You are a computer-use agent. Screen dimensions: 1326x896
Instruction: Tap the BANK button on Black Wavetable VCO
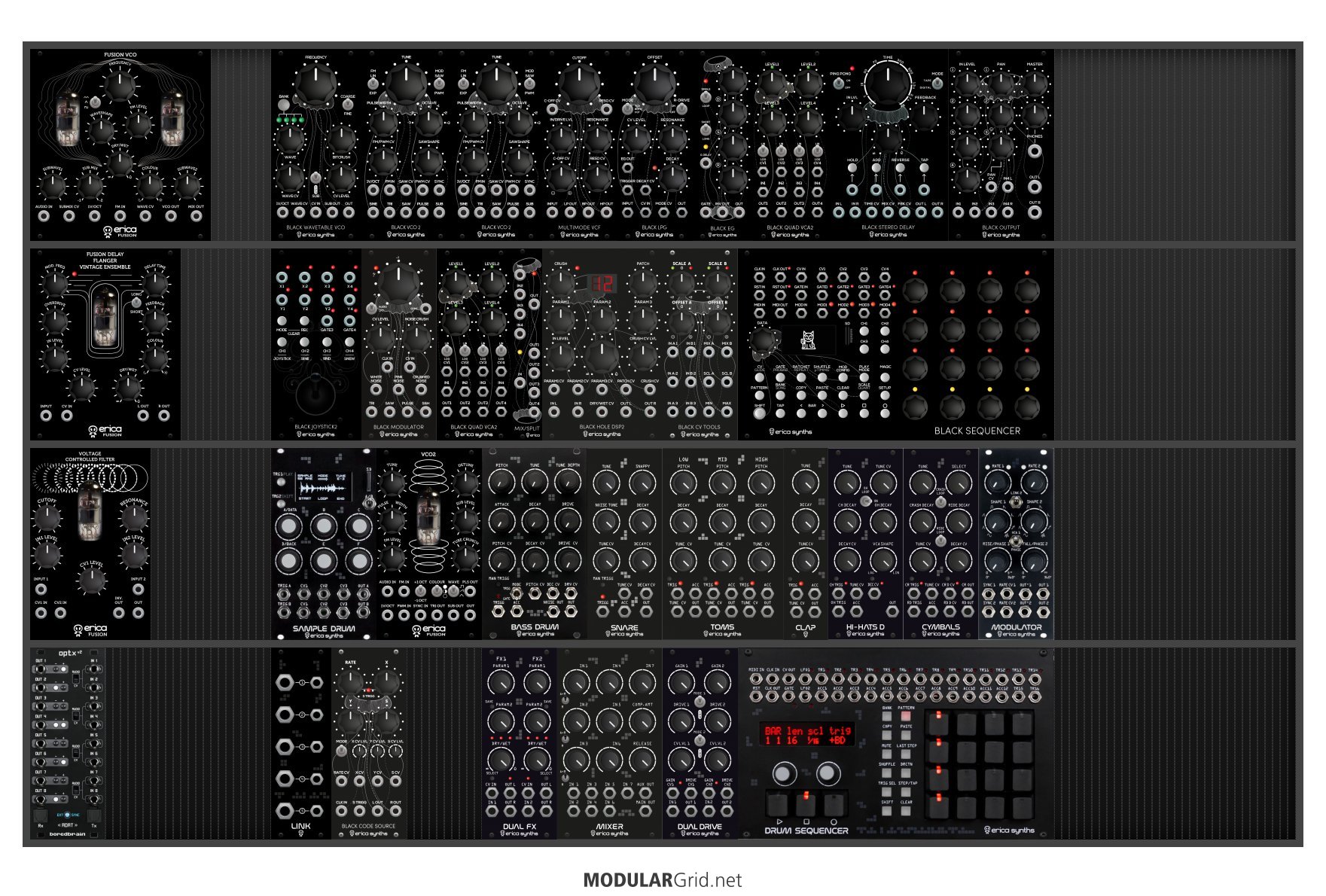click(284, 106)
